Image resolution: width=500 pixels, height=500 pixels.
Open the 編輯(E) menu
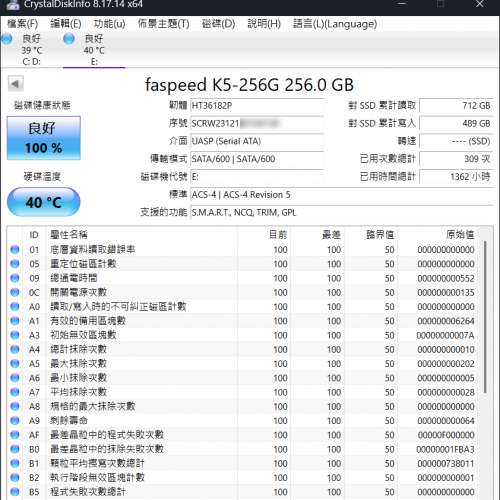(x=66, y=24)
